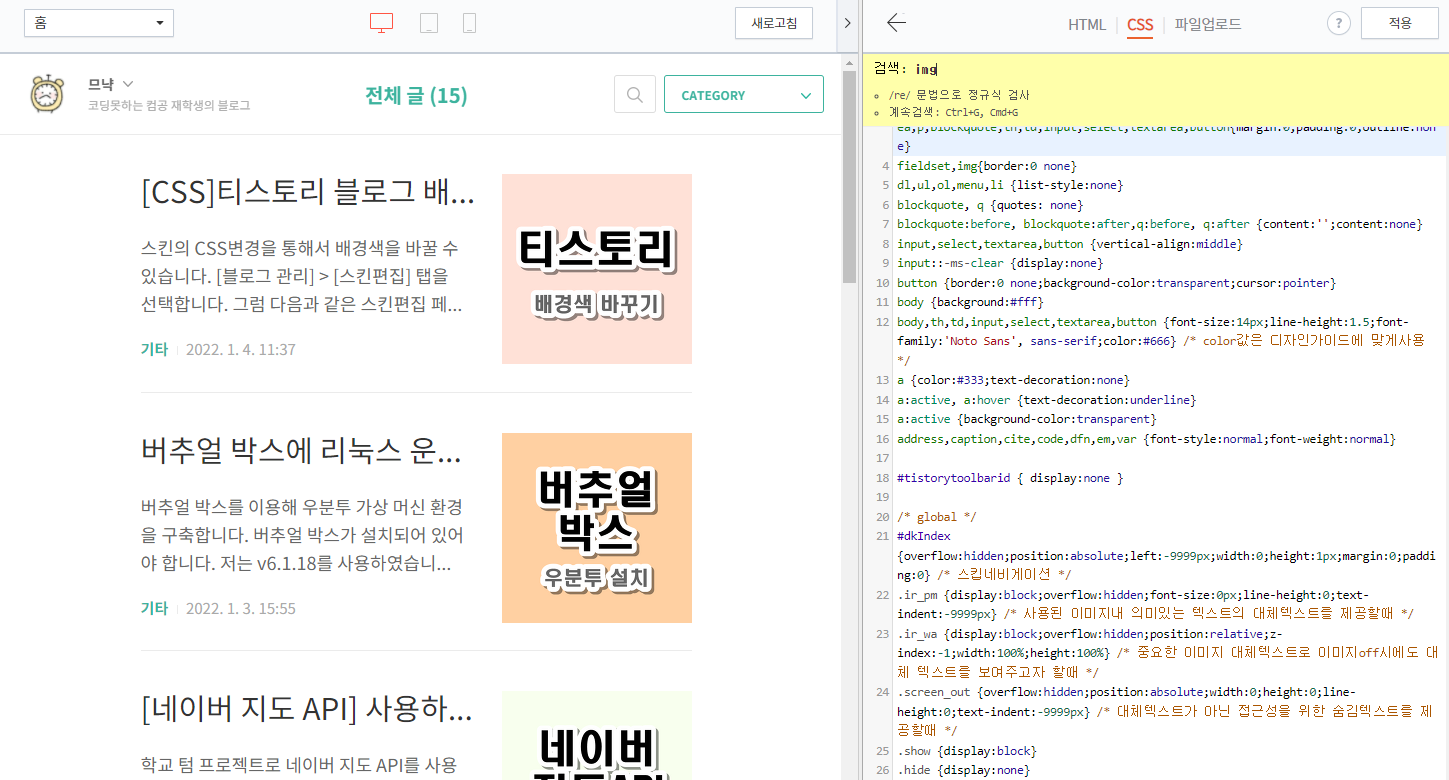
Task: Open the 티스토리 배경색 바꾸기 thumbnail
Action: click(597, 269)
